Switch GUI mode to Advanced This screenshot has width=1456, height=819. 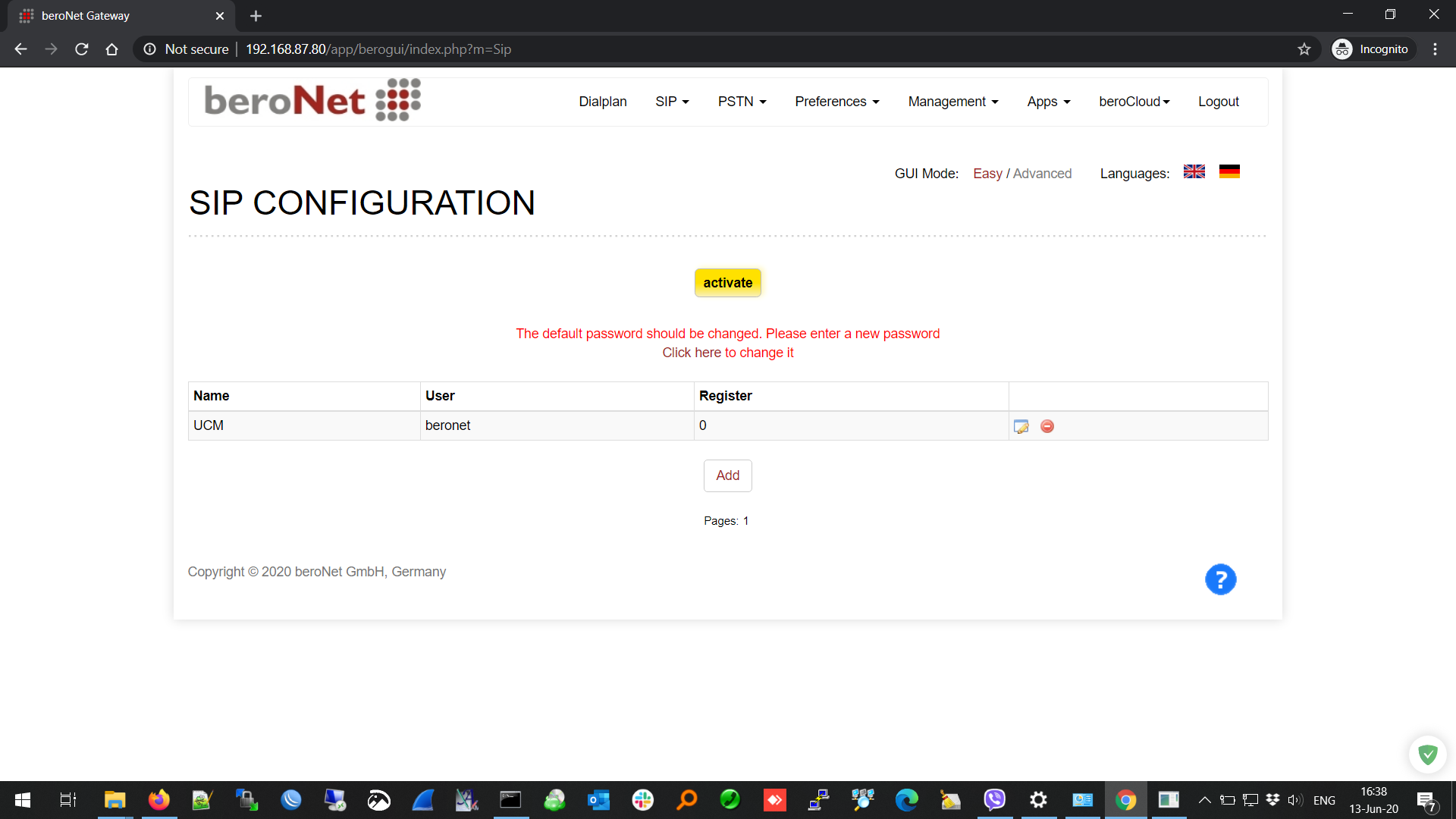click(1042, 174)
